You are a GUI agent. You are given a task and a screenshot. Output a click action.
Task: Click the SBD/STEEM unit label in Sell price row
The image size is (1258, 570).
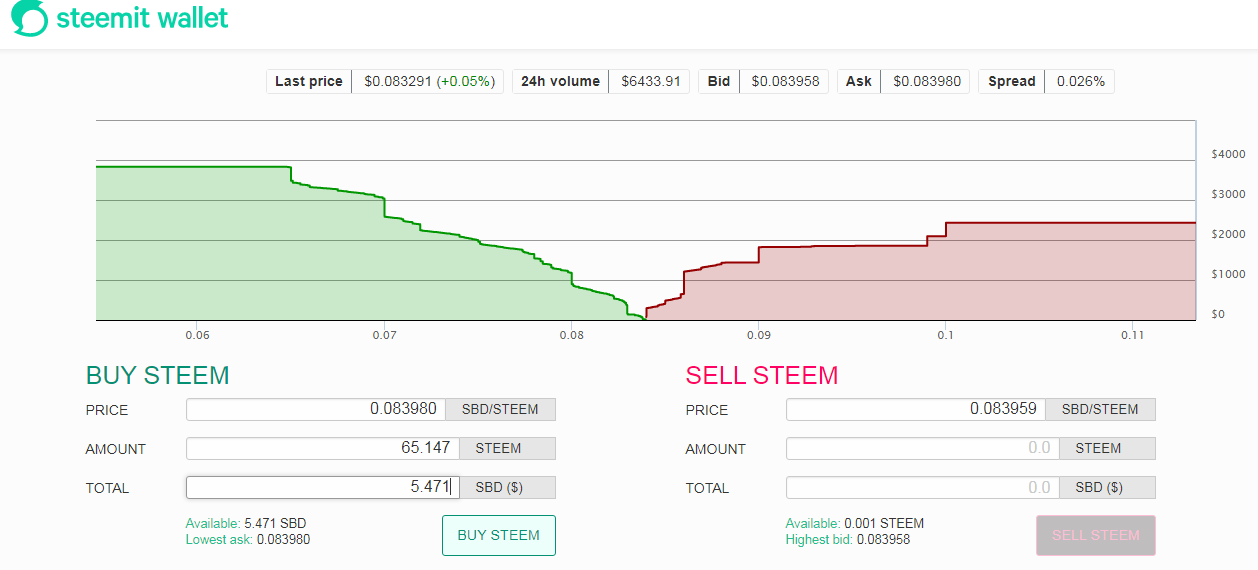point(1100,409)
